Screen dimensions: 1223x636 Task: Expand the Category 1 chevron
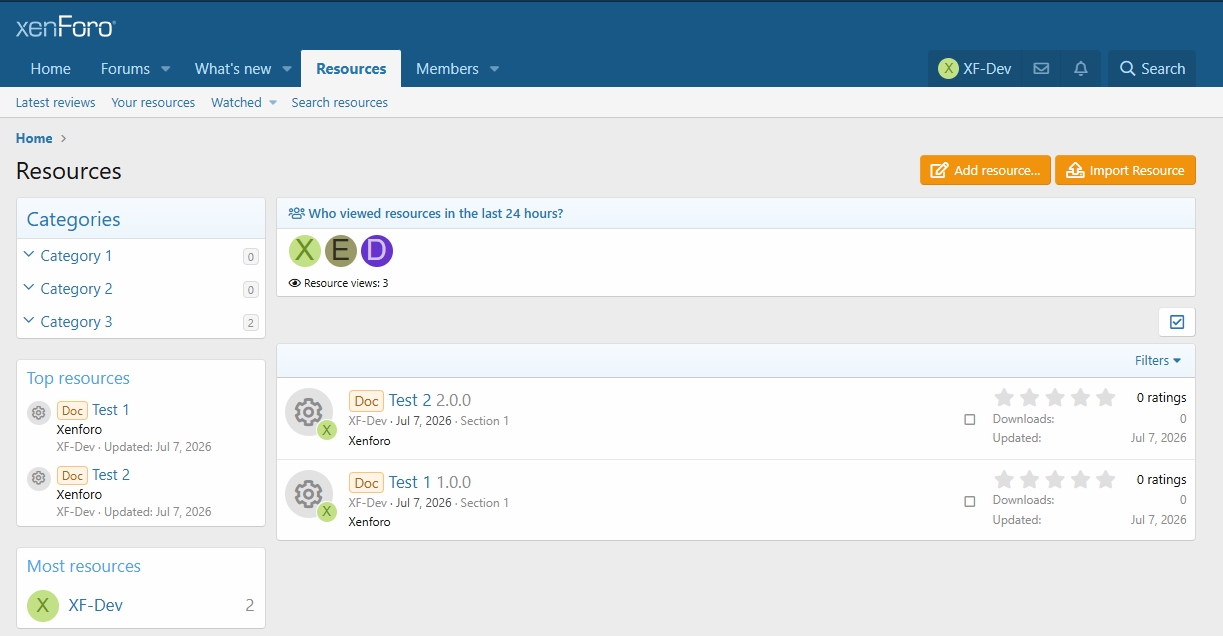pos(29,255)
